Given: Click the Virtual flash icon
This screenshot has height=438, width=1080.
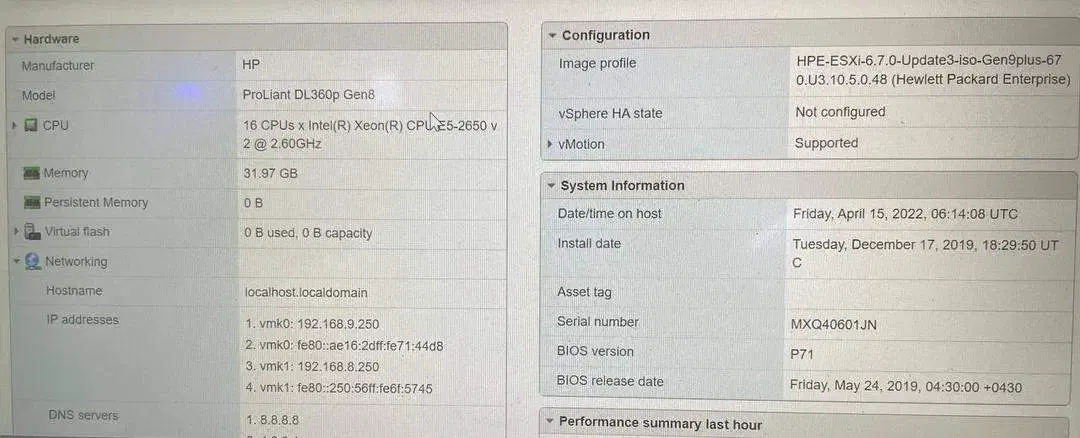Looking at the screenshot, I should coord(32,232).
